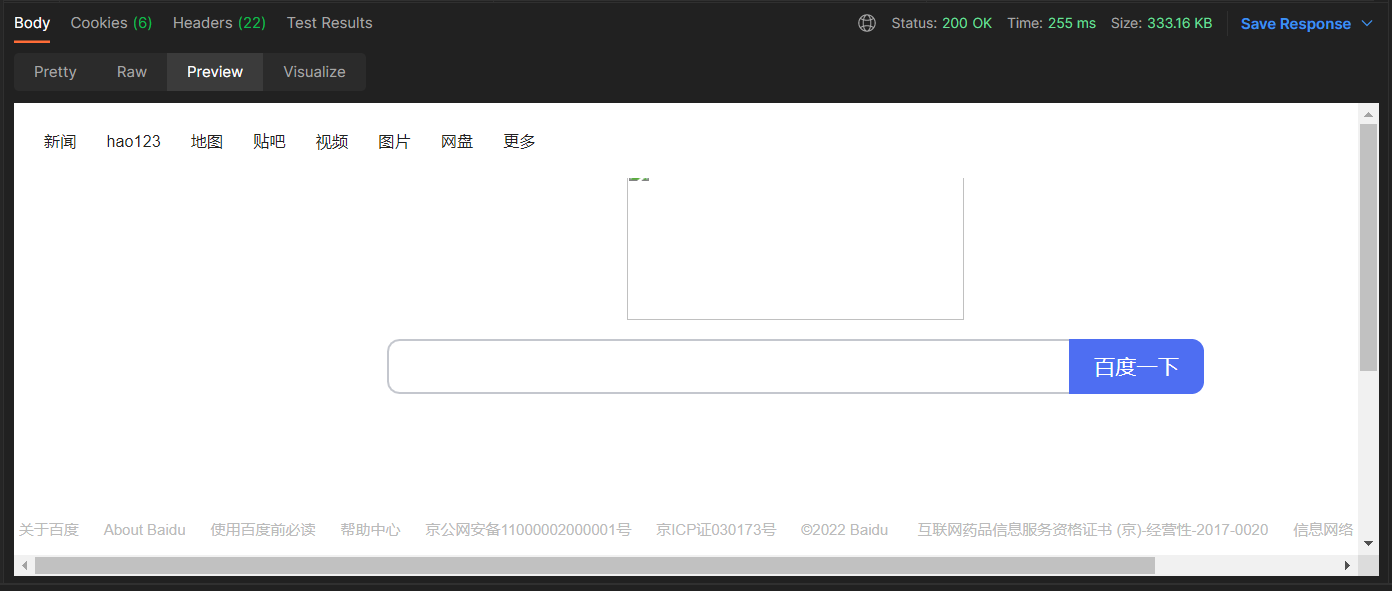1392x591 pixels.
Task: Click the vertical scrollbar up arrow
Action: 1368,114
